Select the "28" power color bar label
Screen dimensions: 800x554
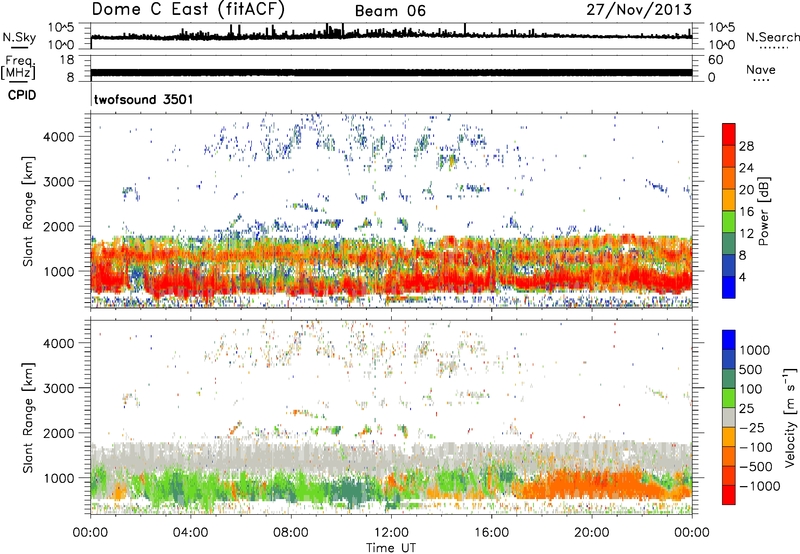tap(746, 146)
